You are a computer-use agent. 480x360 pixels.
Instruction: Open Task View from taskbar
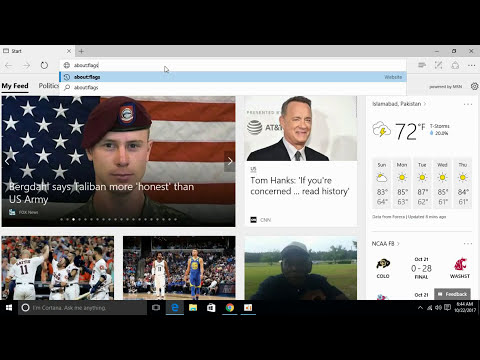point(156,308)
